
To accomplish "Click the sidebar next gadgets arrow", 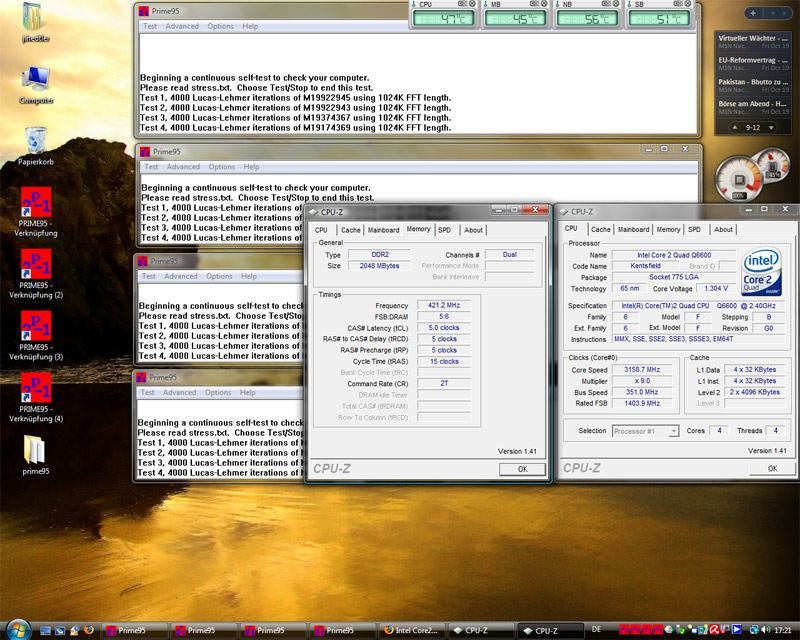I will 784,13.
